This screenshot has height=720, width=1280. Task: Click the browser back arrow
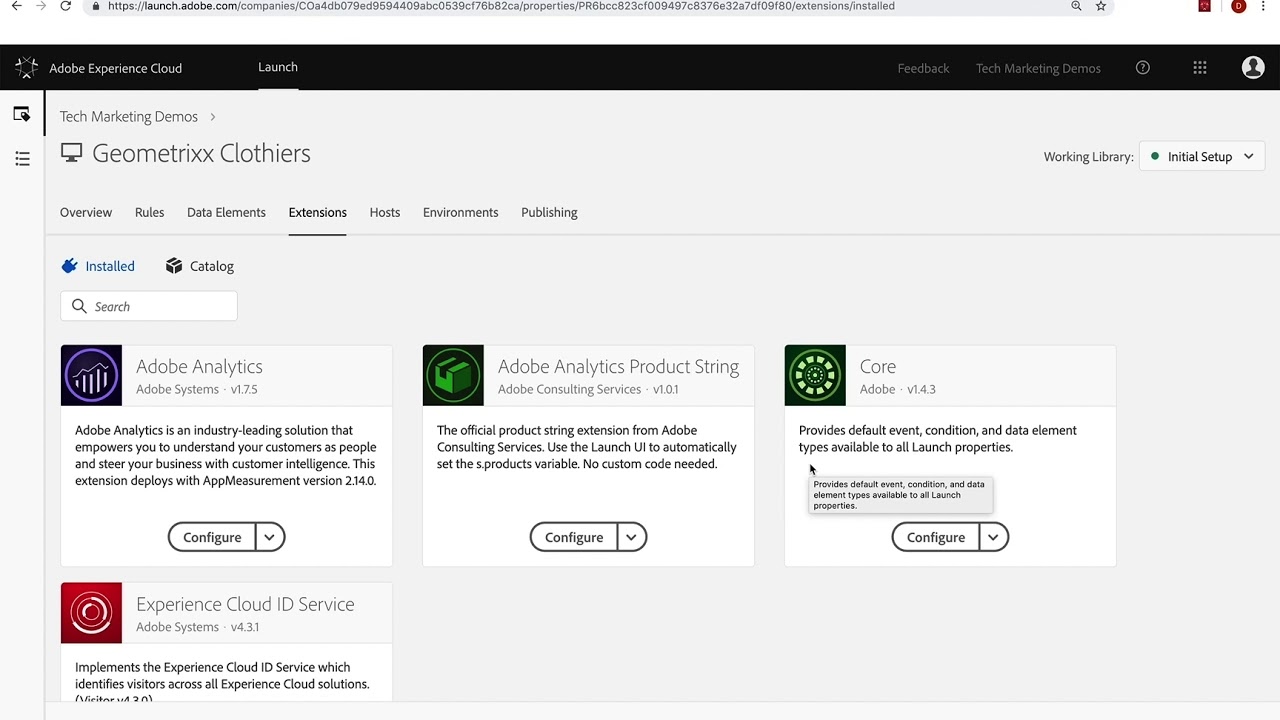pos(16,6)
